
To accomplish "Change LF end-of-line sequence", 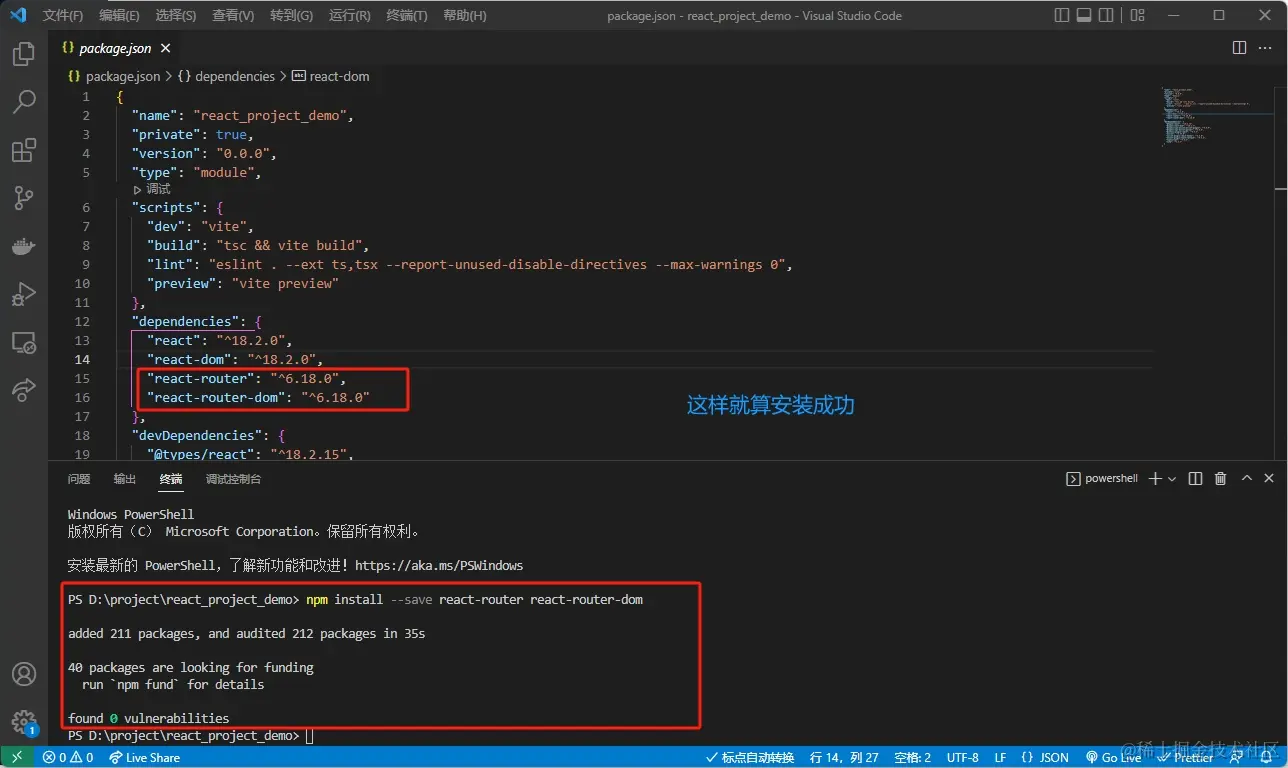I will 1000,757.
